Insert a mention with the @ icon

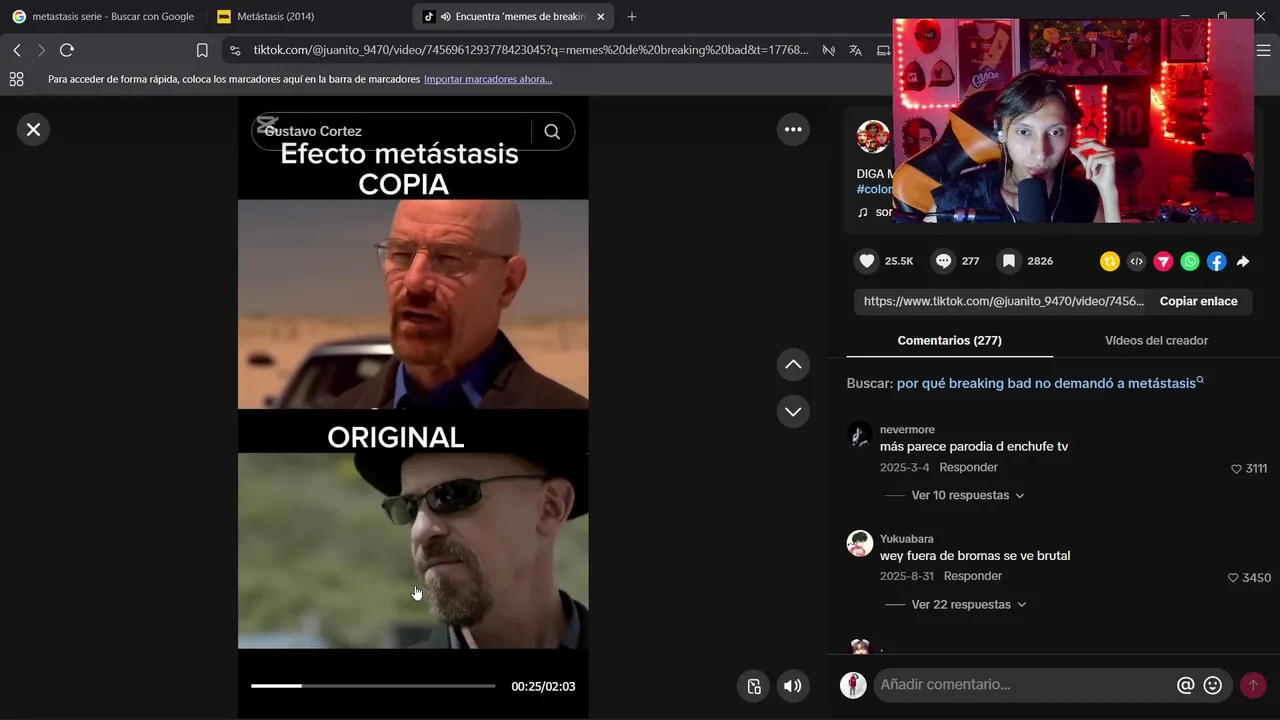pos(1185,685)
